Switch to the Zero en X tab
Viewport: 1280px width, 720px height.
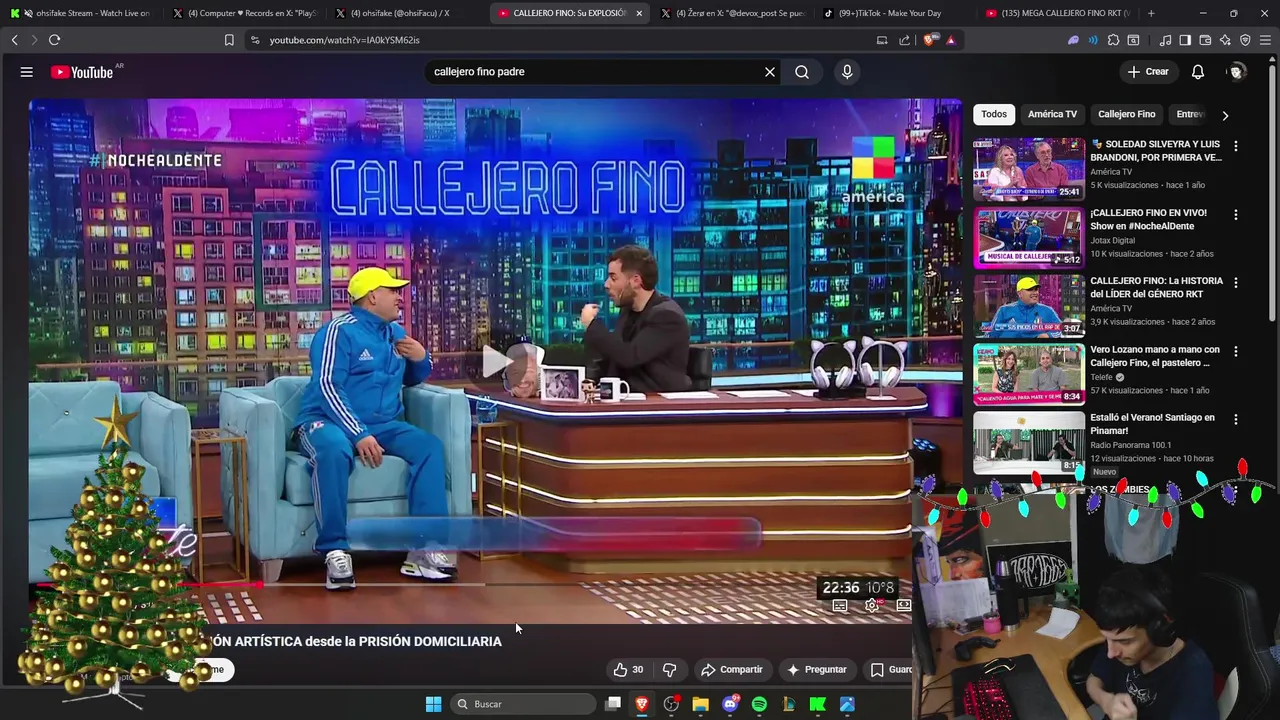[732, 13]
